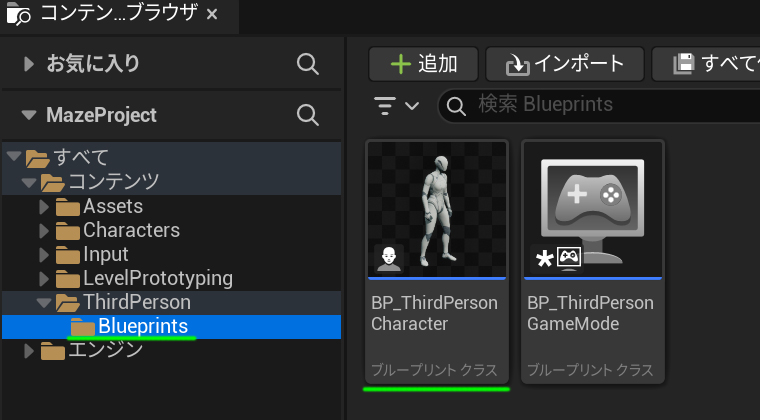Screen dimensions: 760x420
Task: Expand the Input folder
Action: pyautogui.click(x=44, y=255)
